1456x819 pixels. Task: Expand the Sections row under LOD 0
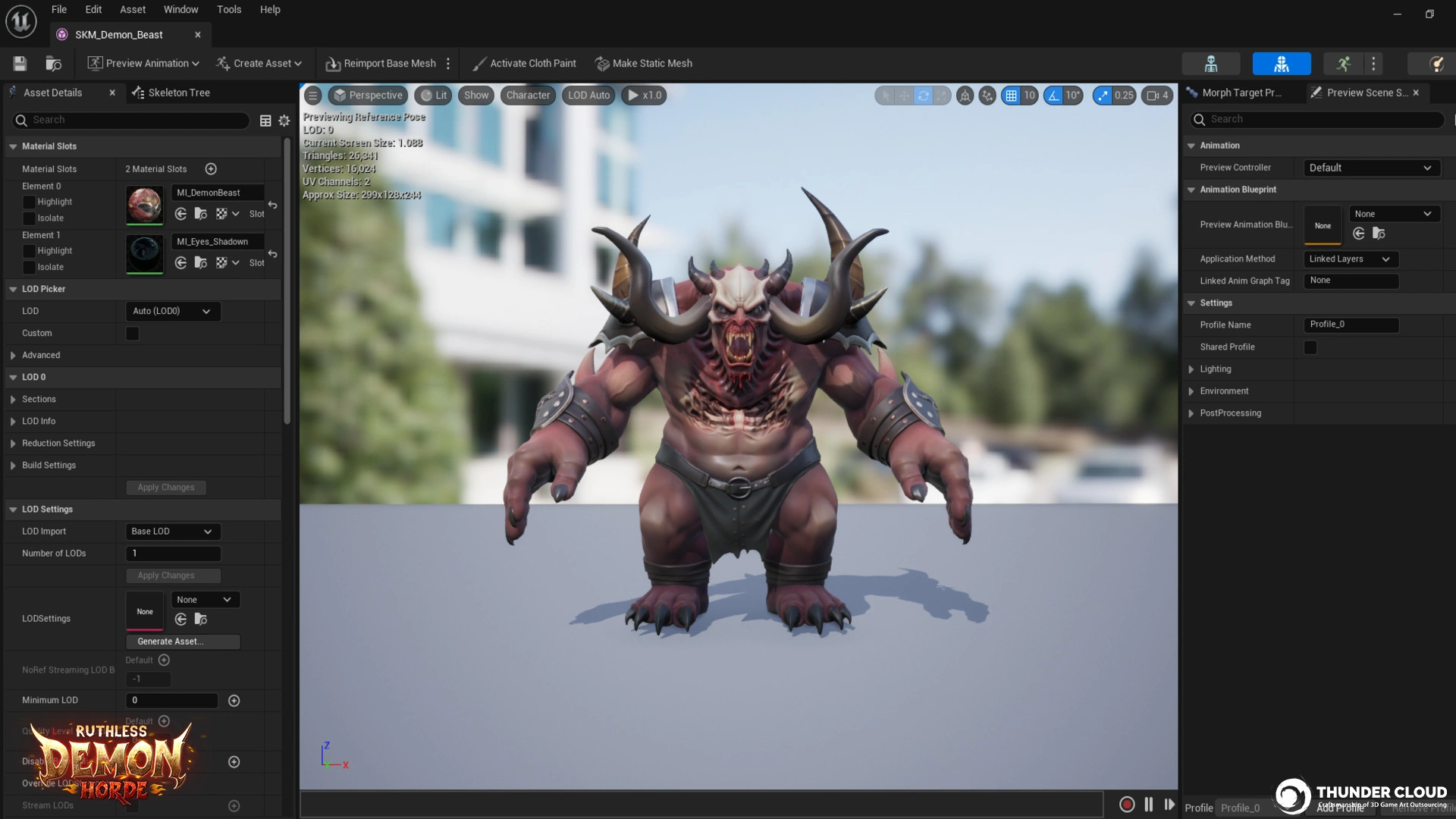coord(13,400)
